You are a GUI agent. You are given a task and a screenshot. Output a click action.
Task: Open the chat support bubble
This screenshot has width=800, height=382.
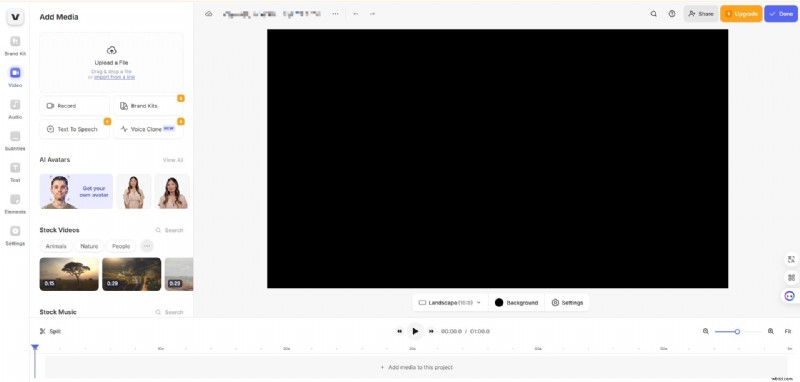click(790, 296)
